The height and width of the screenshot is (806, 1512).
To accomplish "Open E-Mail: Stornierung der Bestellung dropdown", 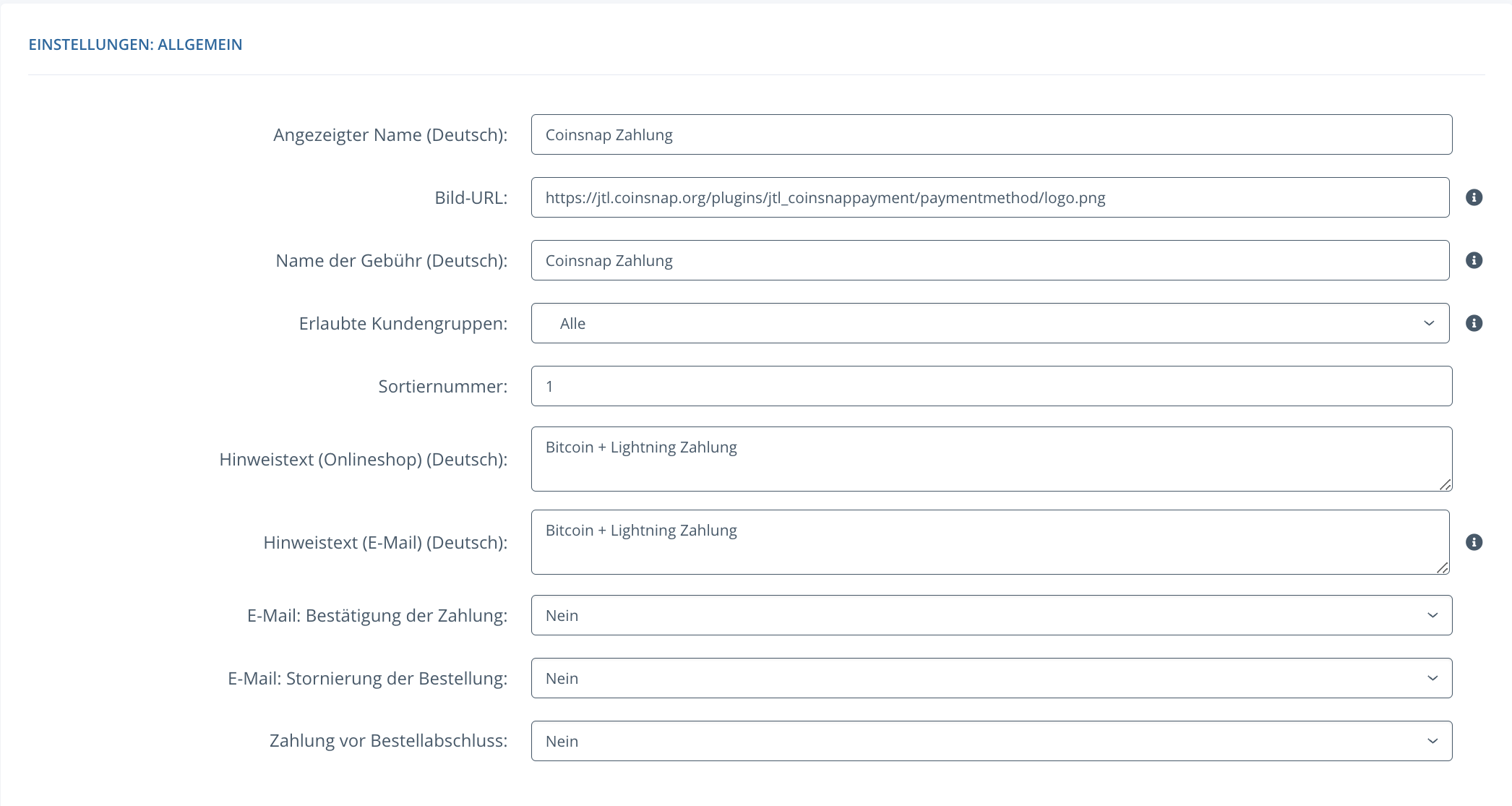I will pos(991,678).
